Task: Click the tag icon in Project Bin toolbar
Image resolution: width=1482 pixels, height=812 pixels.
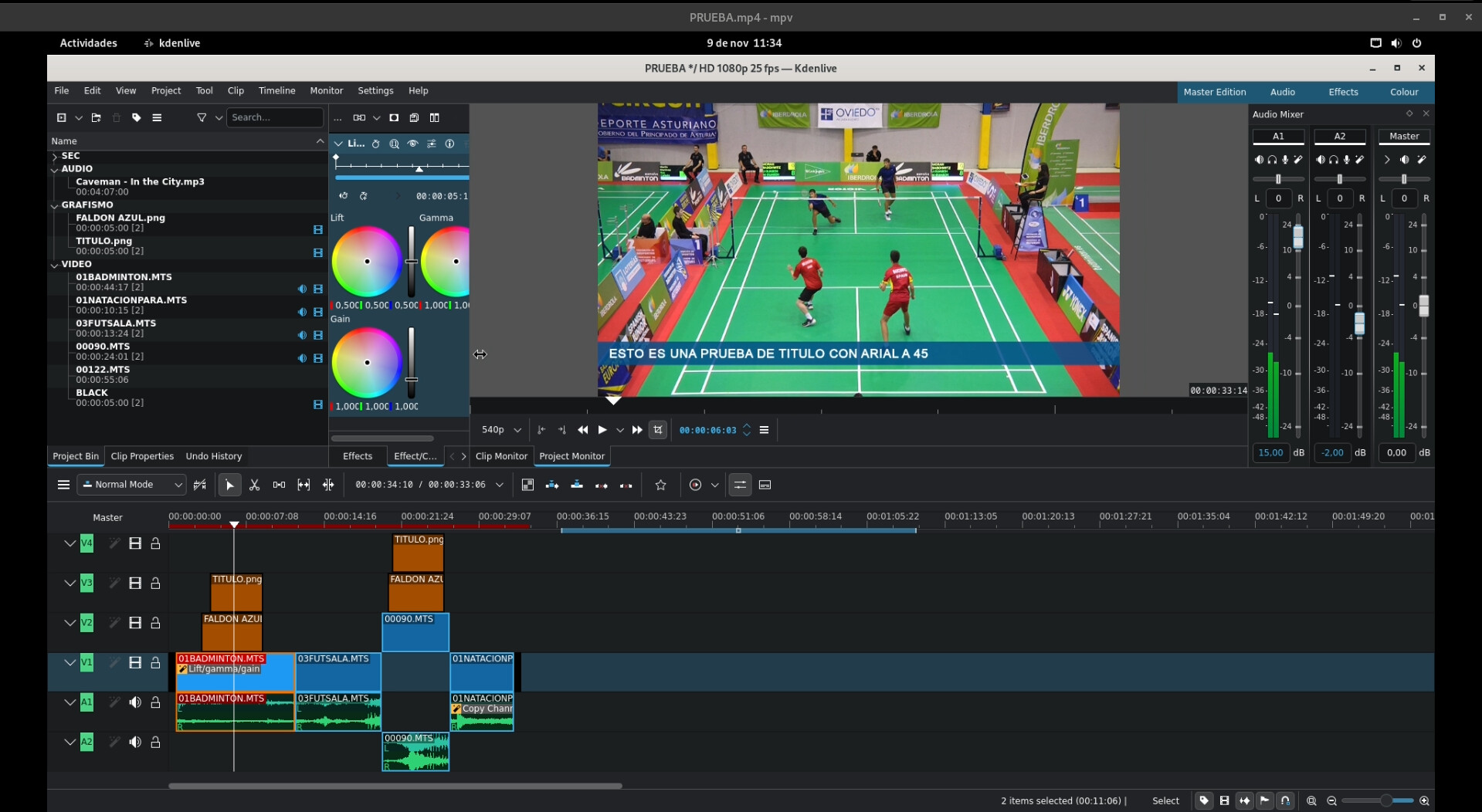Action: (137, 117)
